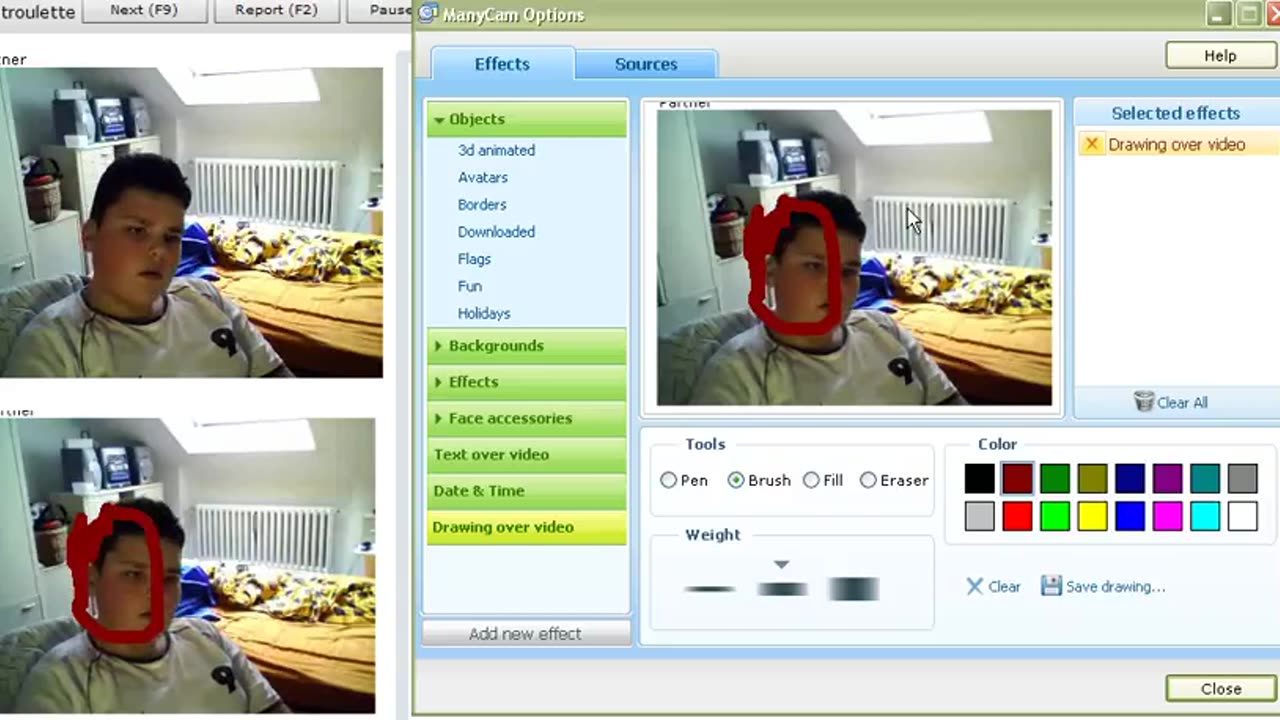
Task: Pick the bright green color swatch
Action: tap(1055, 516)
